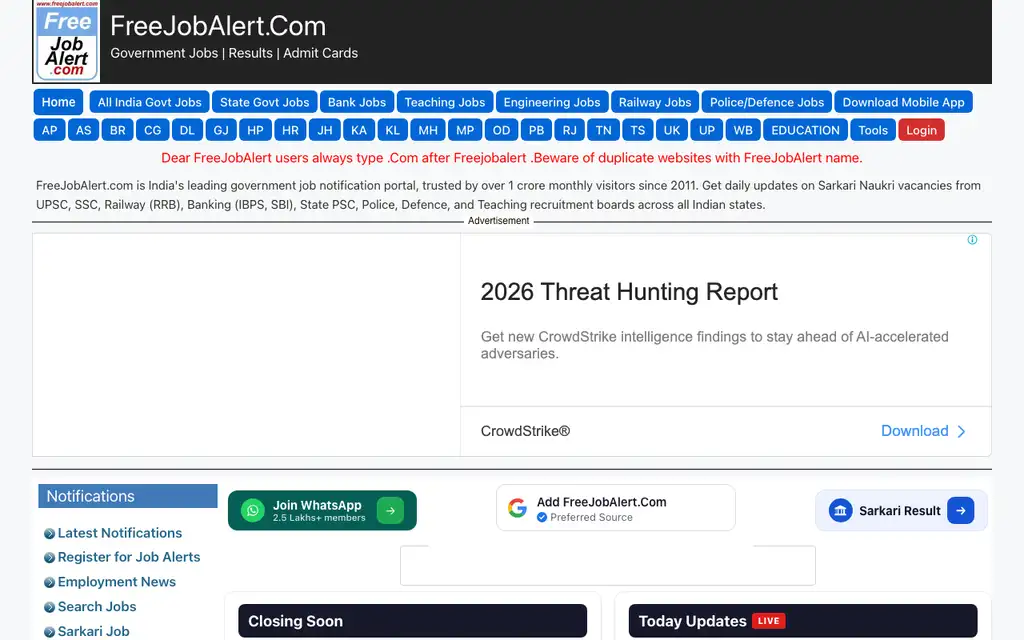The height and width of the screenshot is (640, 1024).
Task: Click bullet icon beside Search Jobs
Action: tap(49, 607)
